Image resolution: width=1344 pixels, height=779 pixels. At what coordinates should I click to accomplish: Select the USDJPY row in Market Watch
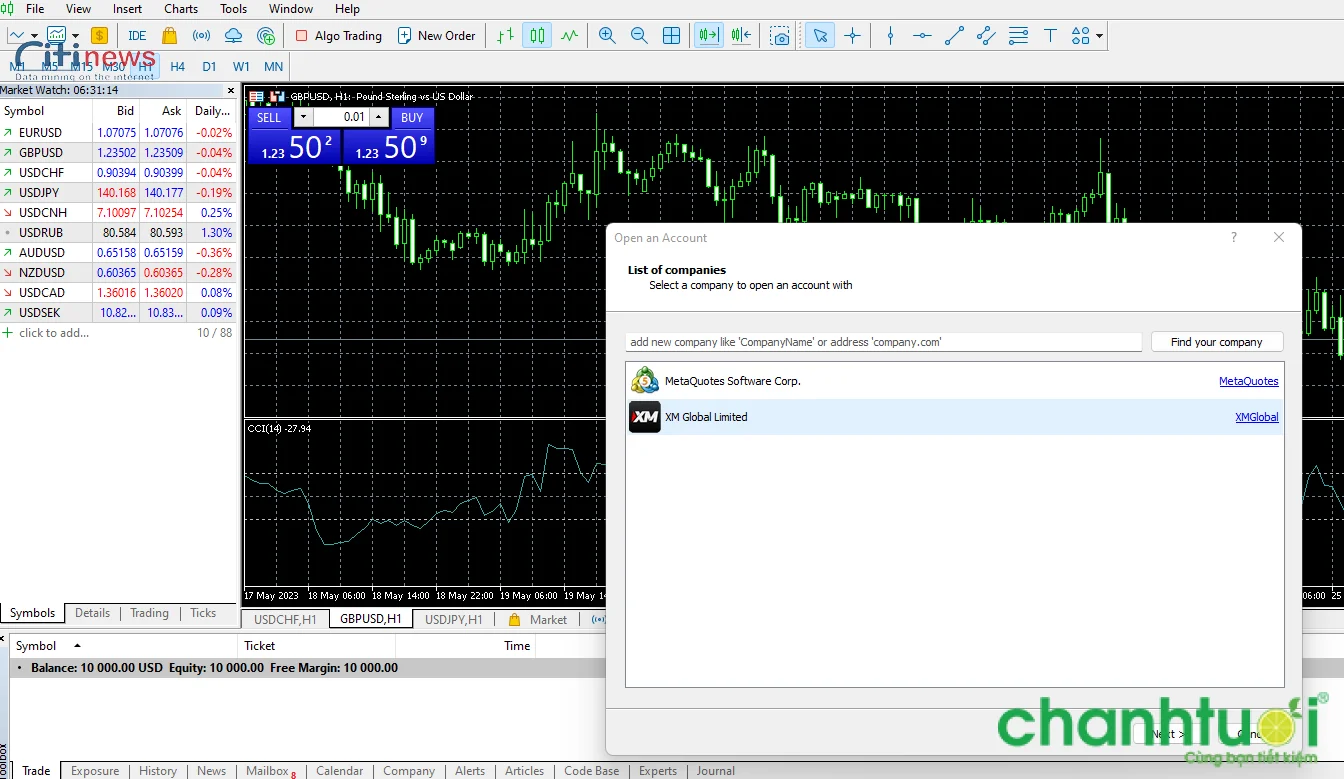118,192
